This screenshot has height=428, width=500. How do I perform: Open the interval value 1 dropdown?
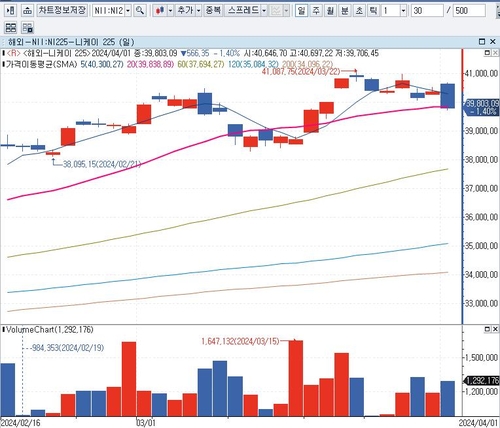tap(403, 11)
